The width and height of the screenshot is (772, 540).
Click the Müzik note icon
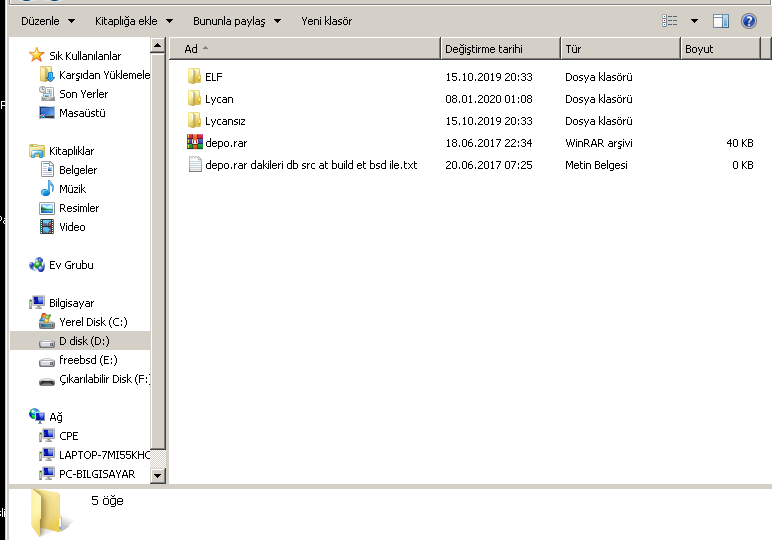(47, 189)
